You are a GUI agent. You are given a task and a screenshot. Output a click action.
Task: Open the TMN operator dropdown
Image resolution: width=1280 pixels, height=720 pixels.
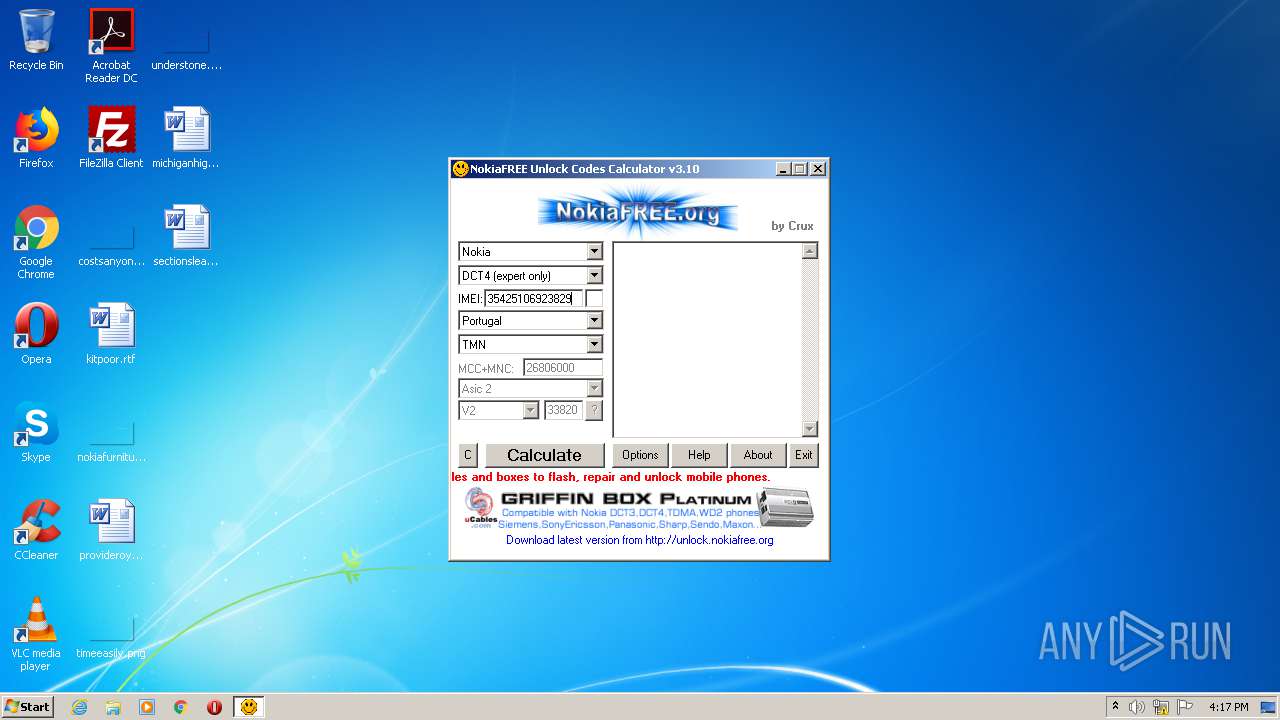pos(594,345)
